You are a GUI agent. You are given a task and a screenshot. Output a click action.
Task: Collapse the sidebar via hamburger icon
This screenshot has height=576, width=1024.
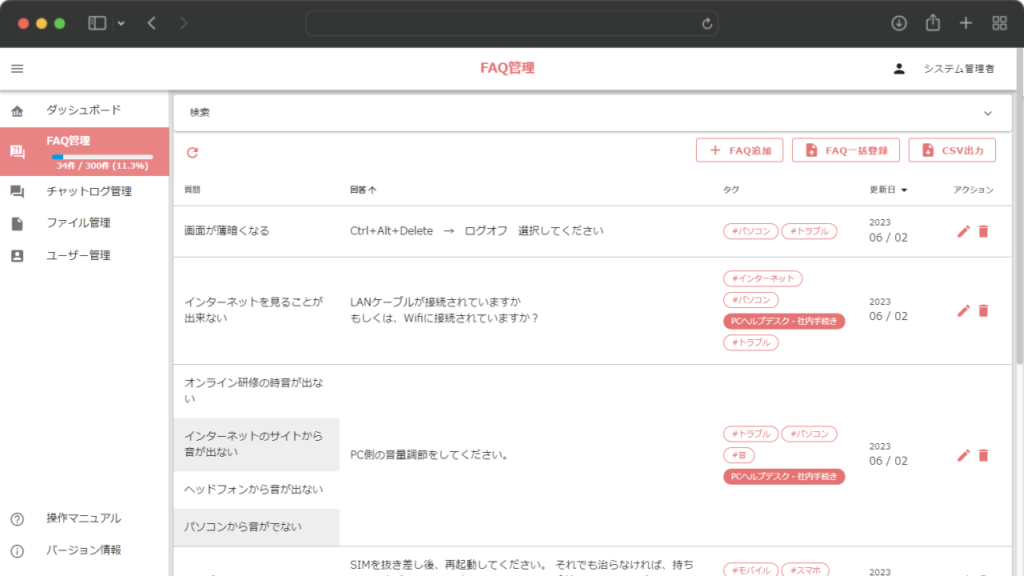tap(16, 68)
